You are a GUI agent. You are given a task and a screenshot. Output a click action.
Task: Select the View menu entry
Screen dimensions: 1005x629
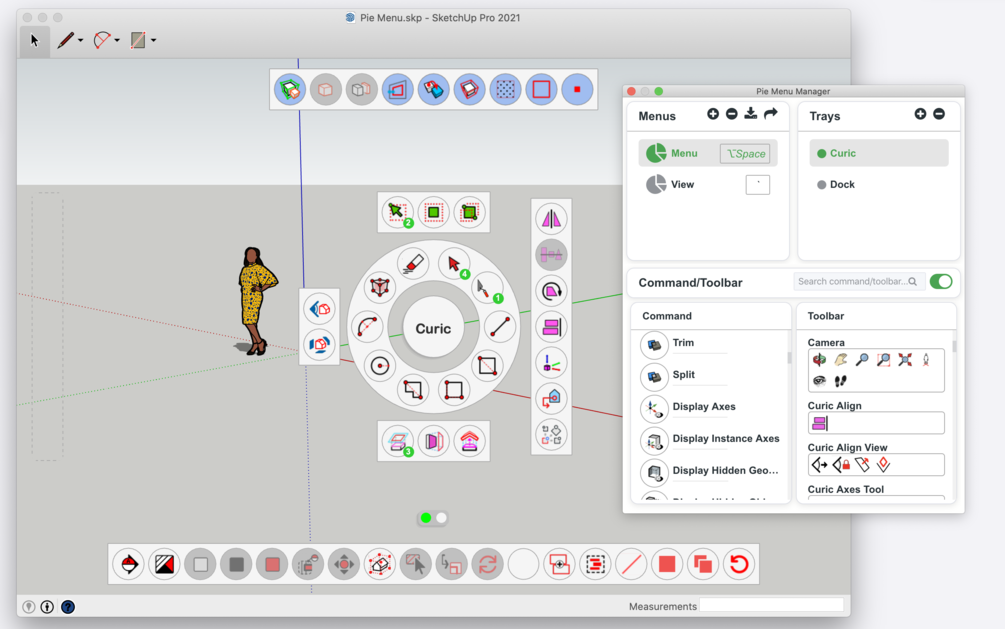[683, 185]
